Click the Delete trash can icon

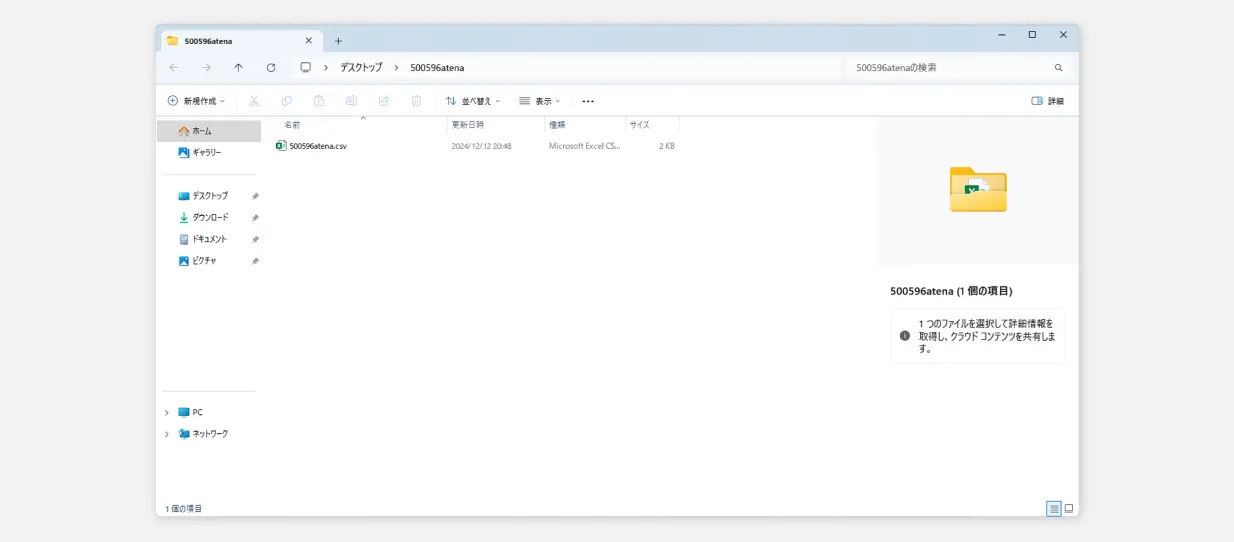click(x=417, y=101)
